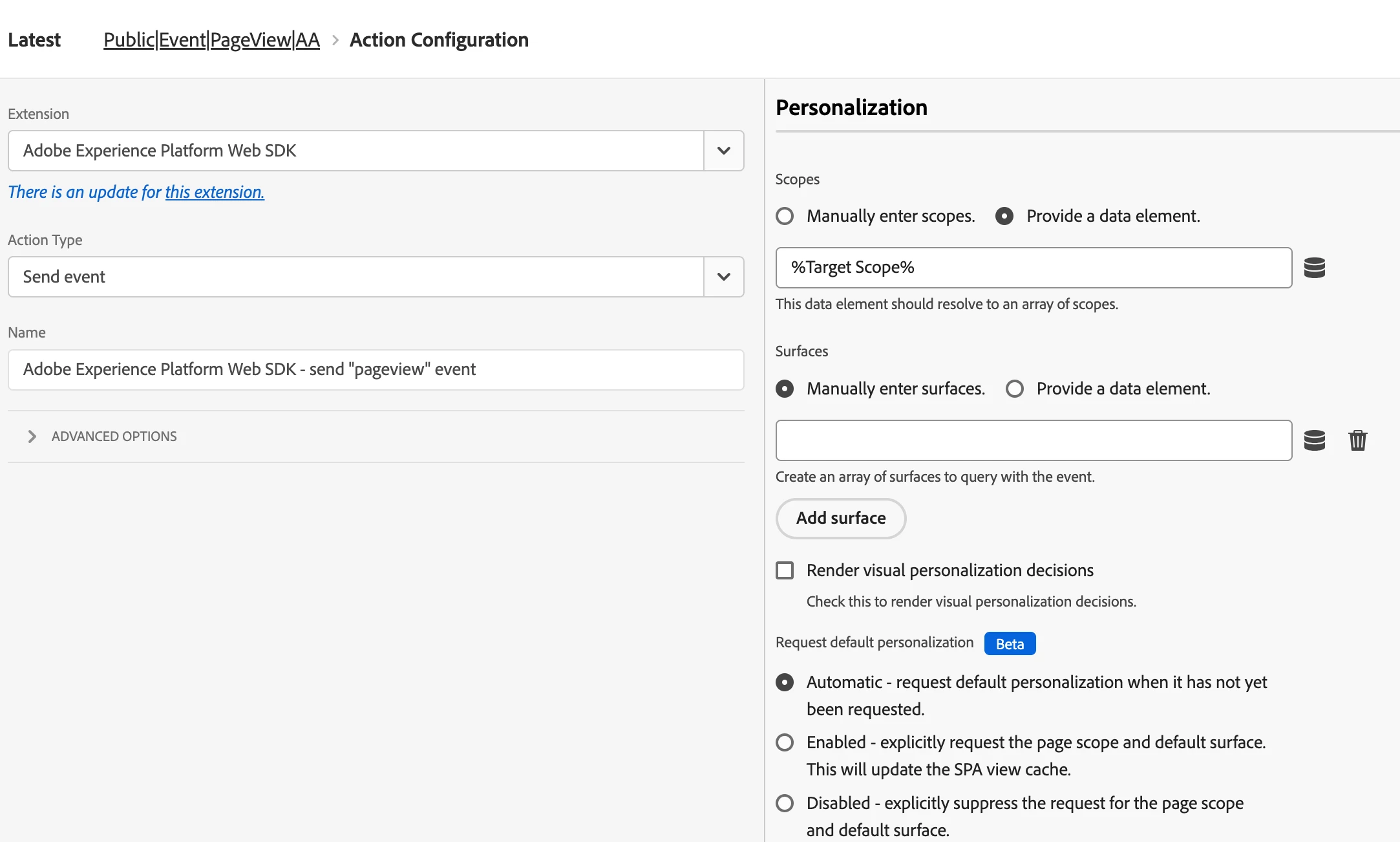Click the Name input field
The width and height of the screenshot is (1400, 842).
[376, 370]
